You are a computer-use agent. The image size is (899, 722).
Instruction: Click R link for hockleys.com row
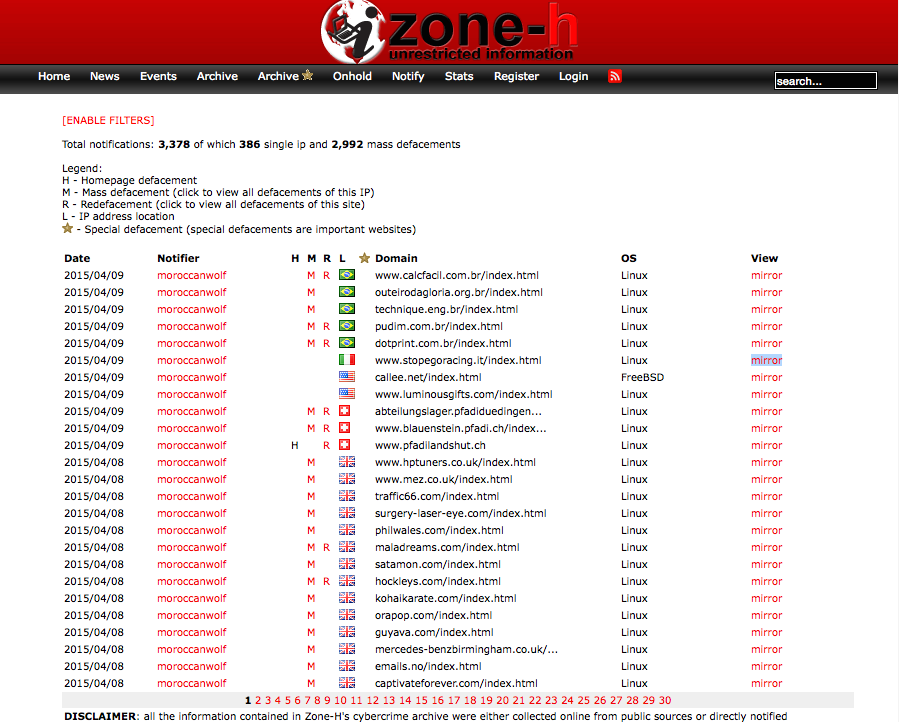click(x=326, y=581)
